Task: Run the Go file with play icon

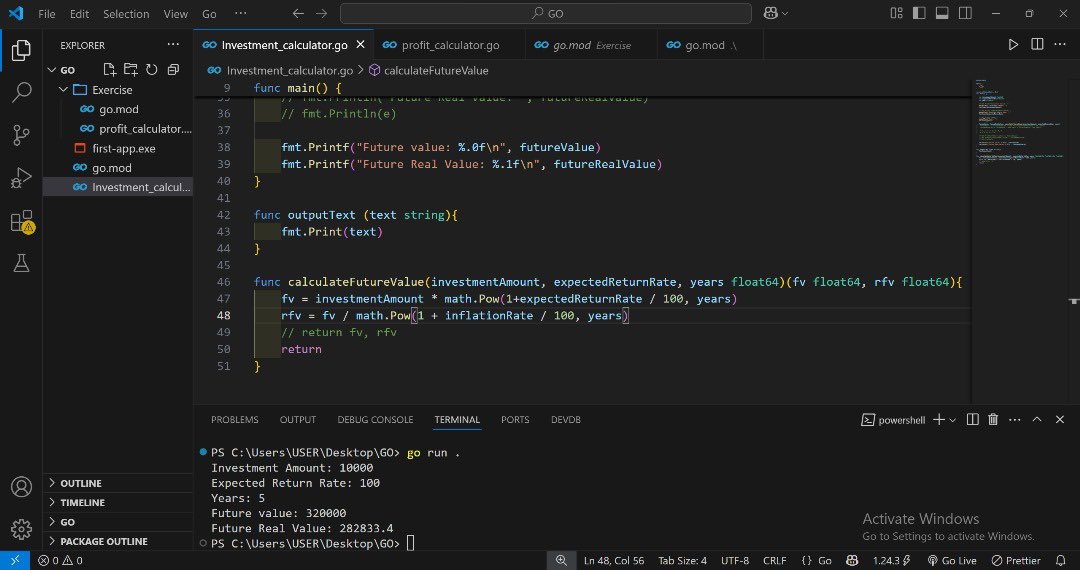Action: click(1013, 45)
